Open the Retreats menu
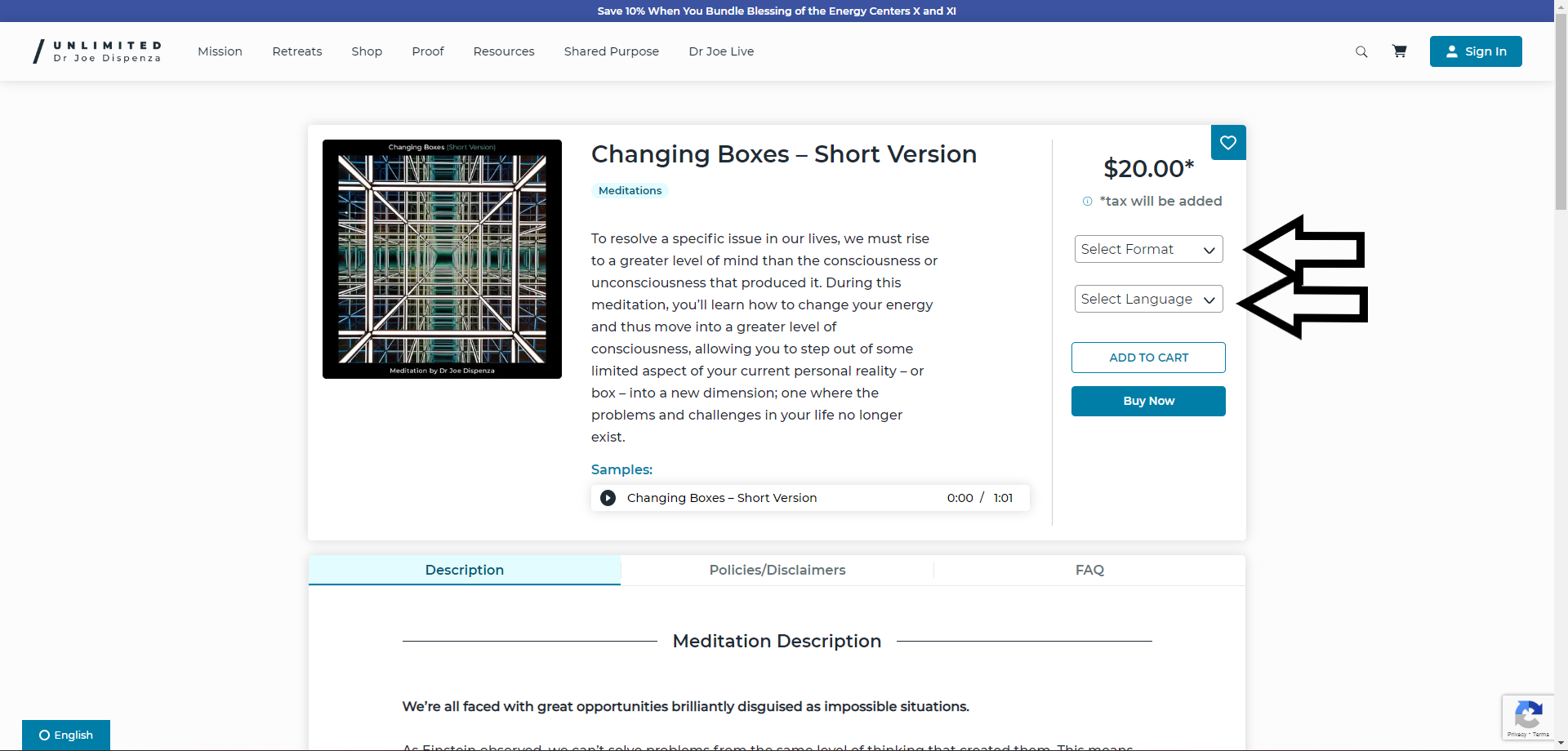This screenshot has width=1568, height=751. tap(297, 51)
